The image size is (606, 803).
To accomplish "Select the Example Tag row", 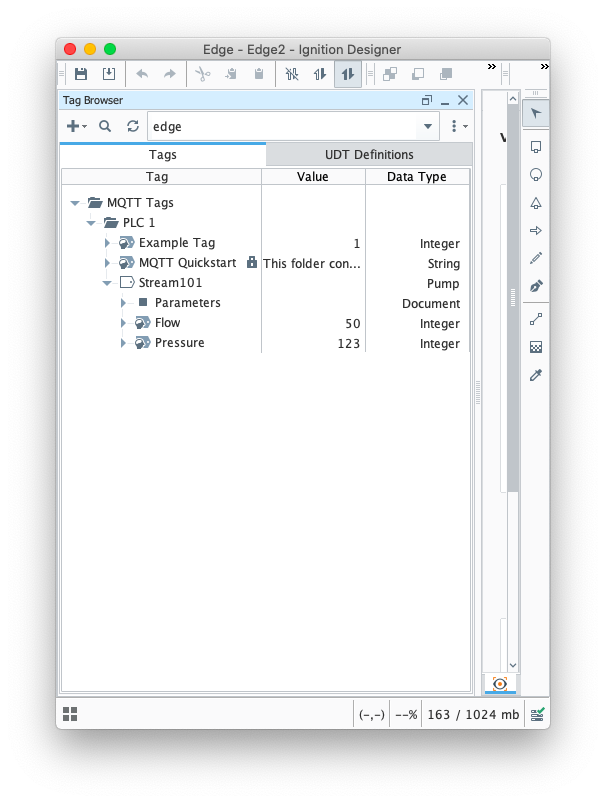I will click(177, 243).
